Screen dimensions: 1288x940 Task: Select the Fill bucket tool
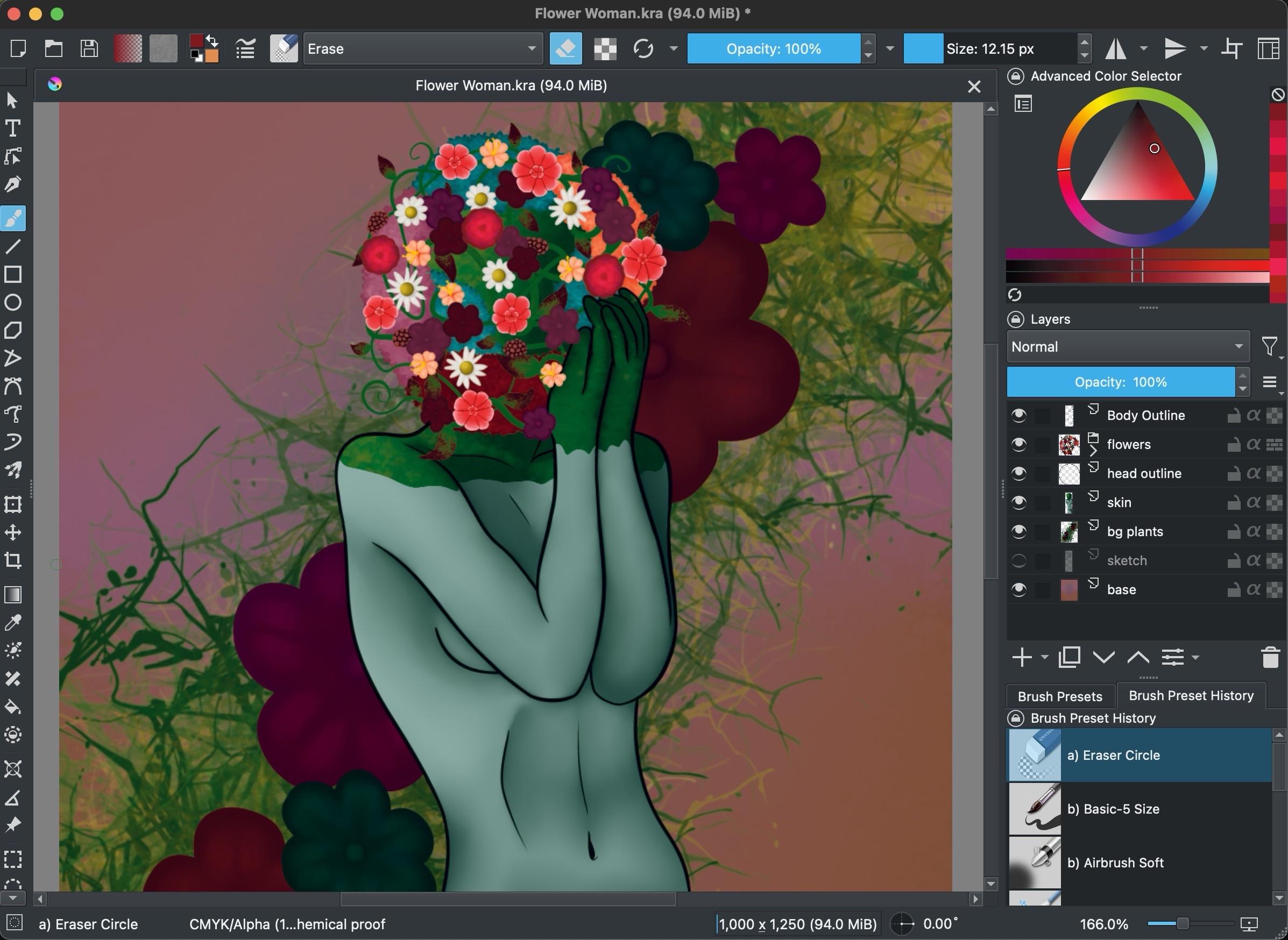[x=12, y=707]
